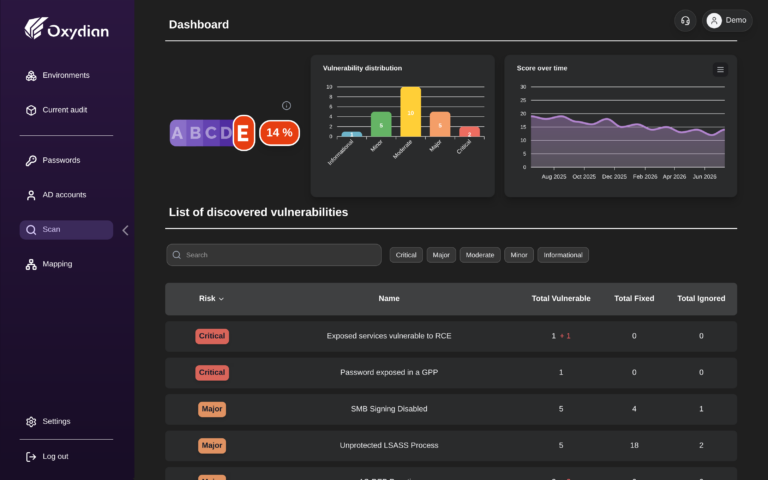768x480 pixels.
Task: Click the A grade letter
Action: 177,133
